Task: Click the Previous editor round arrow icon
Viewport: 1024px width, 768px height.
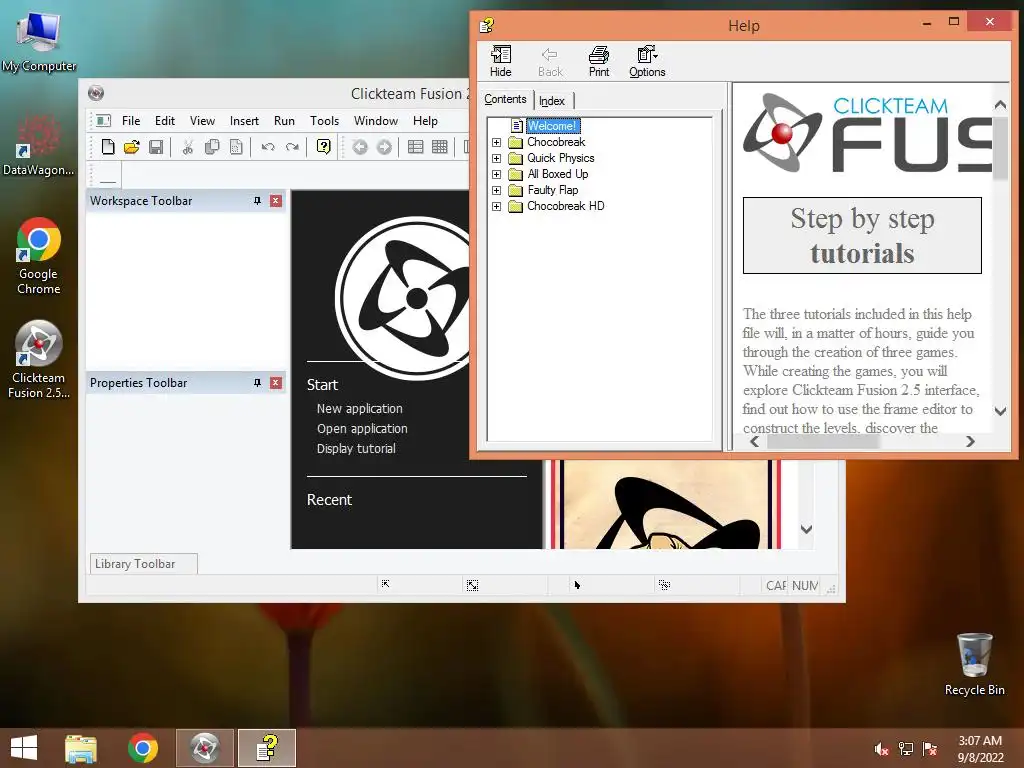Action: pos(360,147)
